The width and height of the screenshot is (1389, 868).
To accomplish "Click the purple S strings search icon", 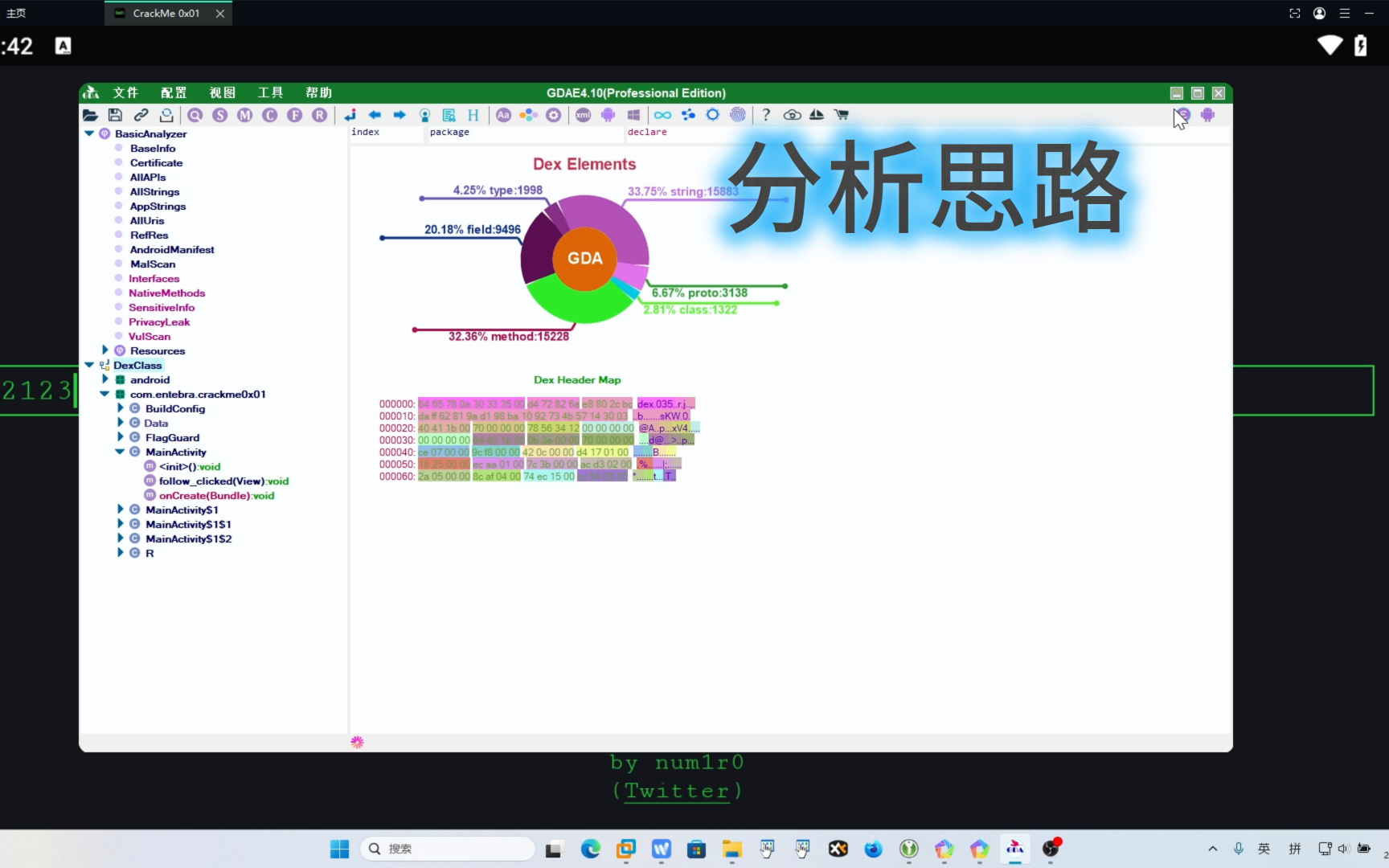I will click(x=219, y=115).
